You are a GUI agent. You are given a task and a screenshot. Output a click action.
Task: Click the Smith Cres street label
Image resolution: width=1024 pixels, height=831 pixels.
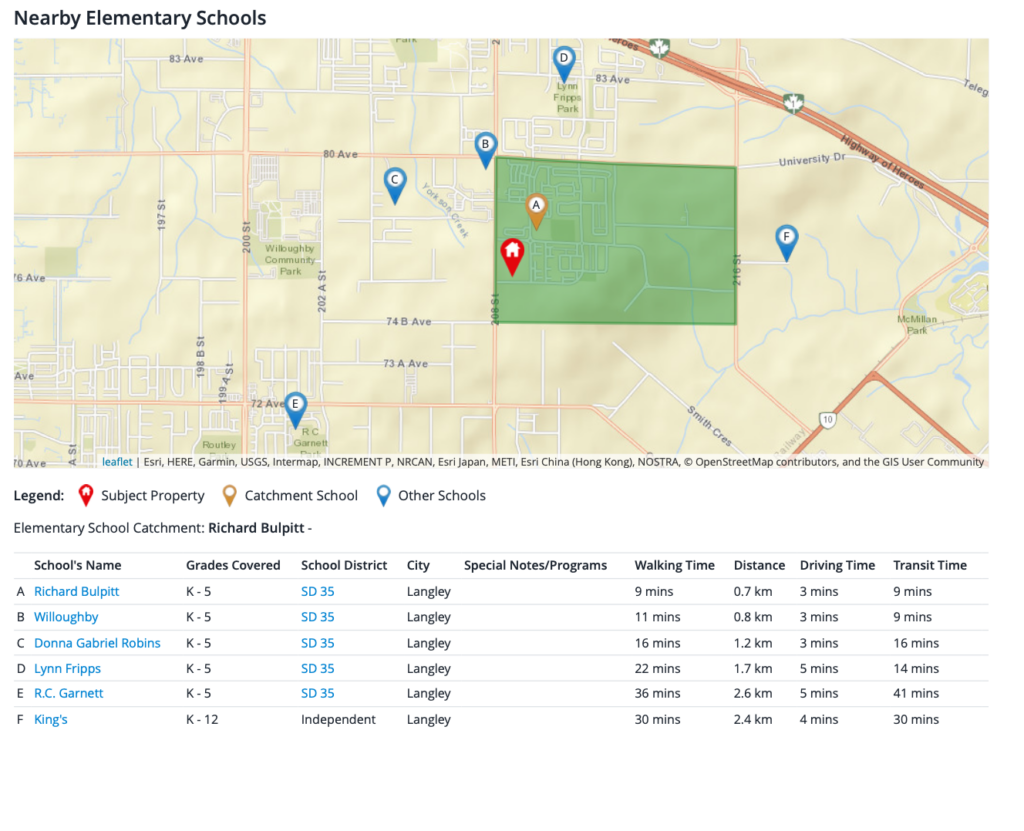(x=709, y=426)
